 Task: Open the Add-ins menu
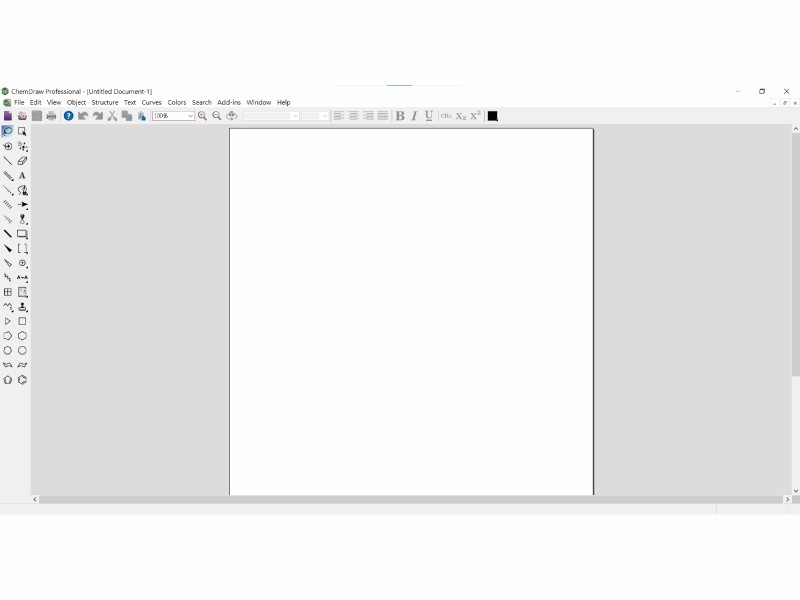(x=229, y=102)
